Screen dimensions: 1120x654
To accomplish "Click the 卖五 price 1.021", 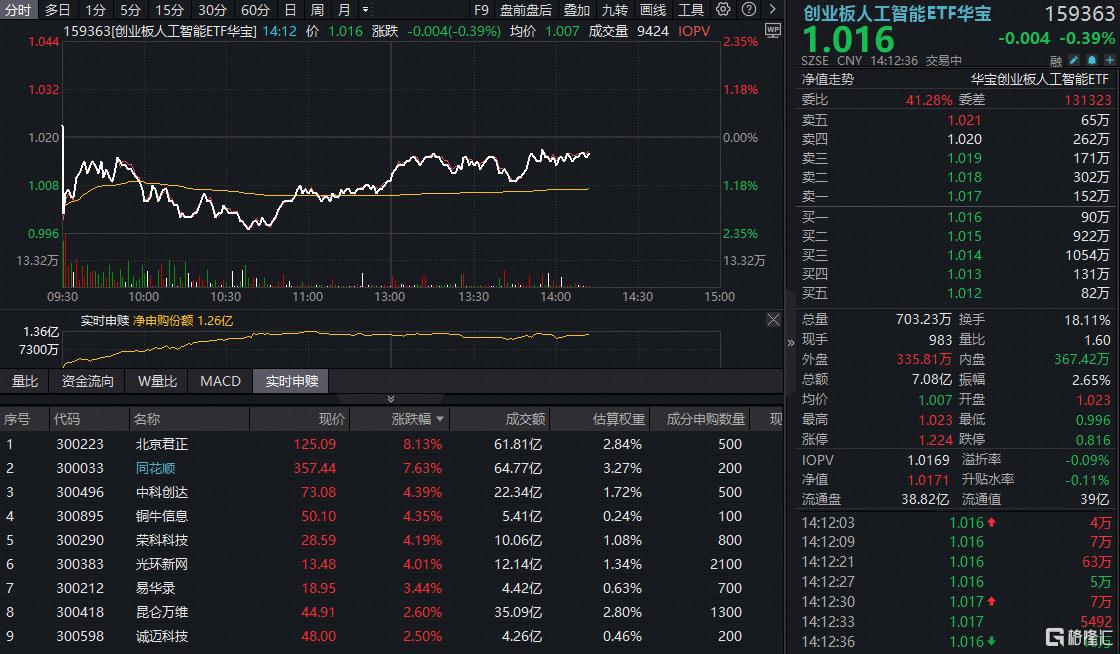I will tap(964, 121).
